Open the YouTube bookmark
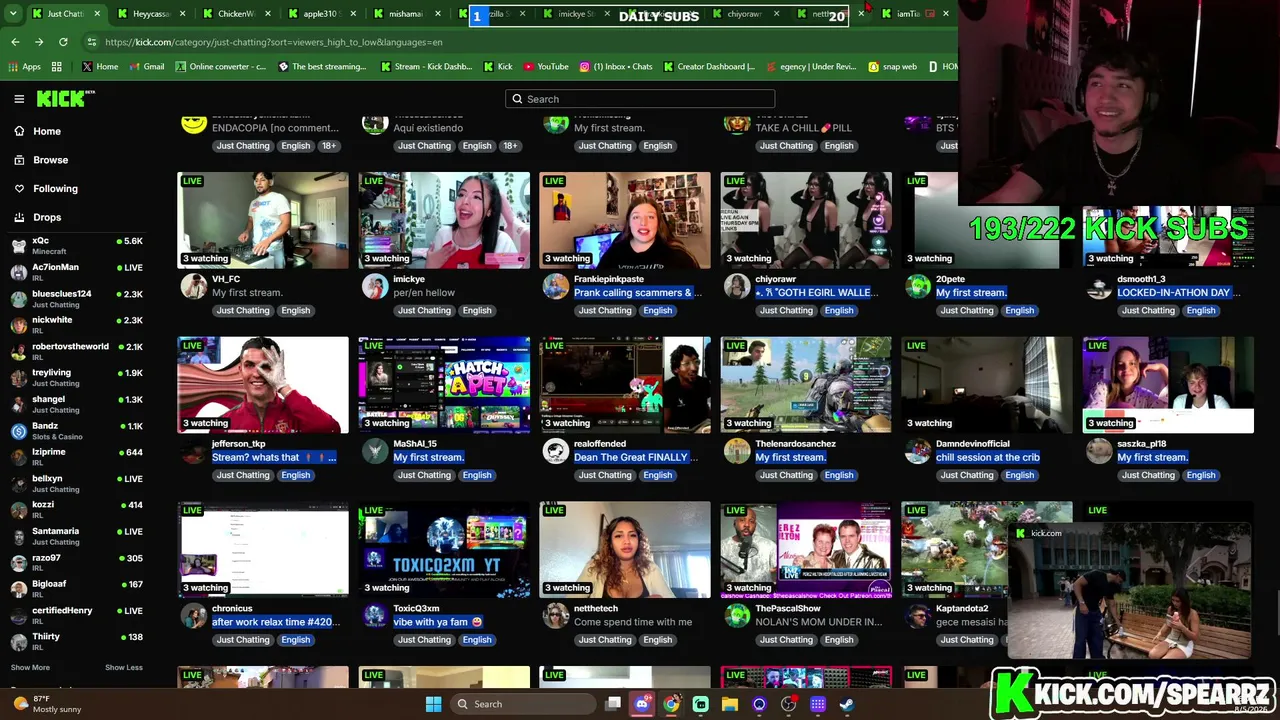The image size is (1280, 720). [x=545, y=67]
